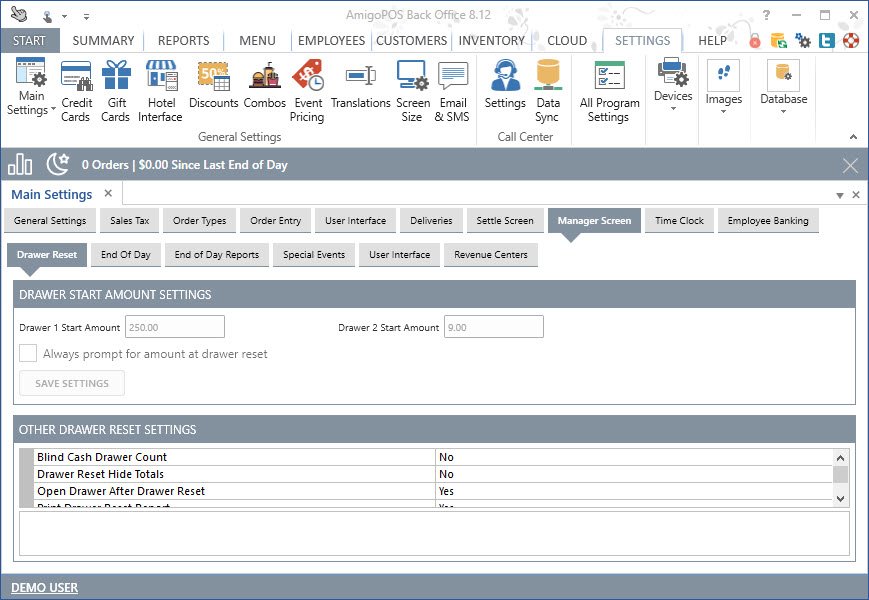
Task: Toggle Always prompt for amount checkbox
Action: click(28, 353)
